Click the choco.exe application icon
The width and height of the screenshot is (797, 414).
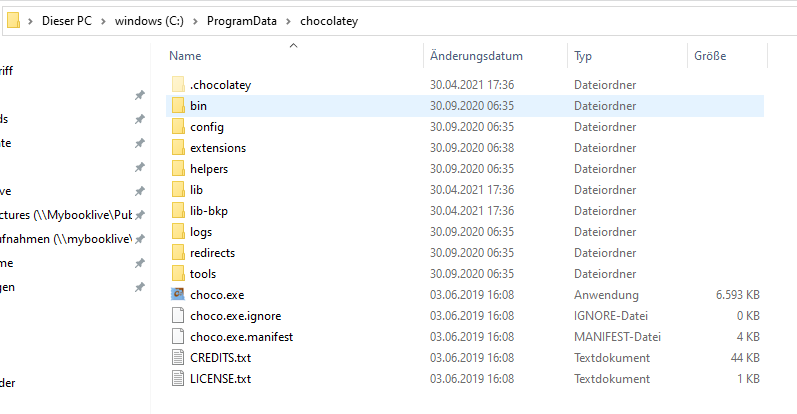[x=178, y=294]
